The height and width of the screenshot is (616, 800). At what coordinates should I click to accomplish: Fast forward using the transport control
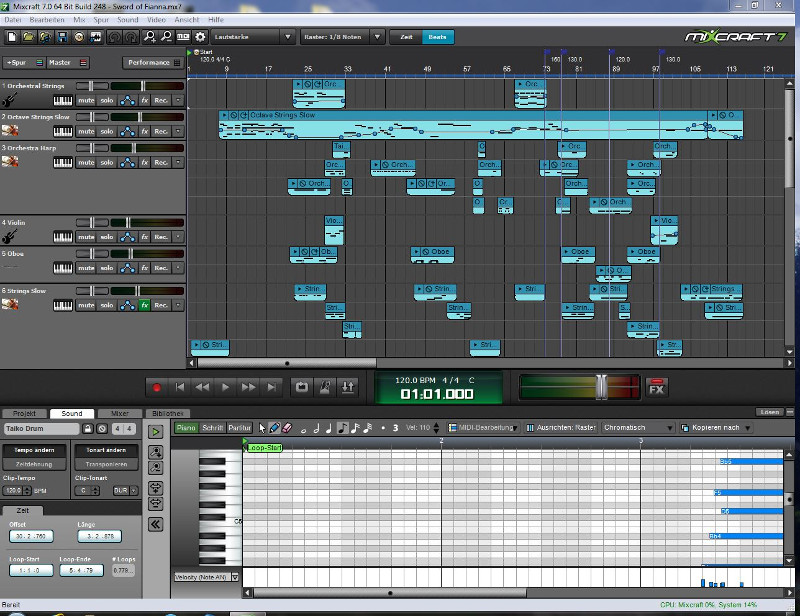(x=248, y=387)
